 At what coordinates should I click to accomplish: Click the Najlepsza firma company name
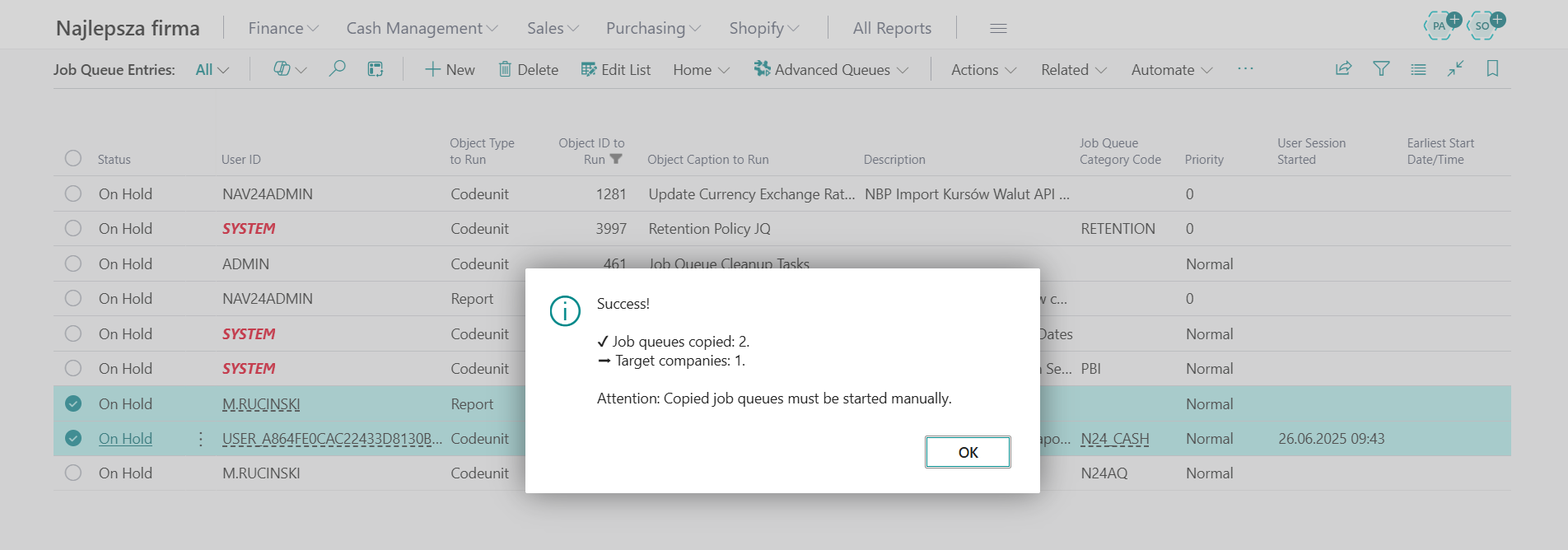(x=128, y=28)
